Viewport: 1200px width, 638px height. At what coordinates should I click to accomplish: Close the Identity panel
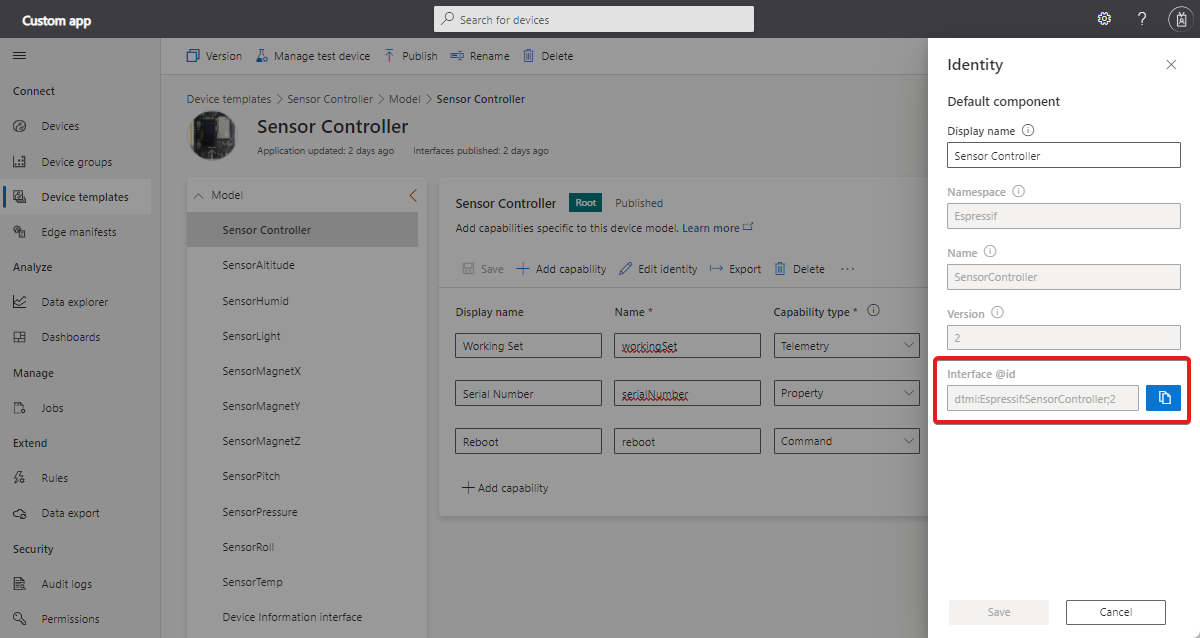pos(1171,64)
